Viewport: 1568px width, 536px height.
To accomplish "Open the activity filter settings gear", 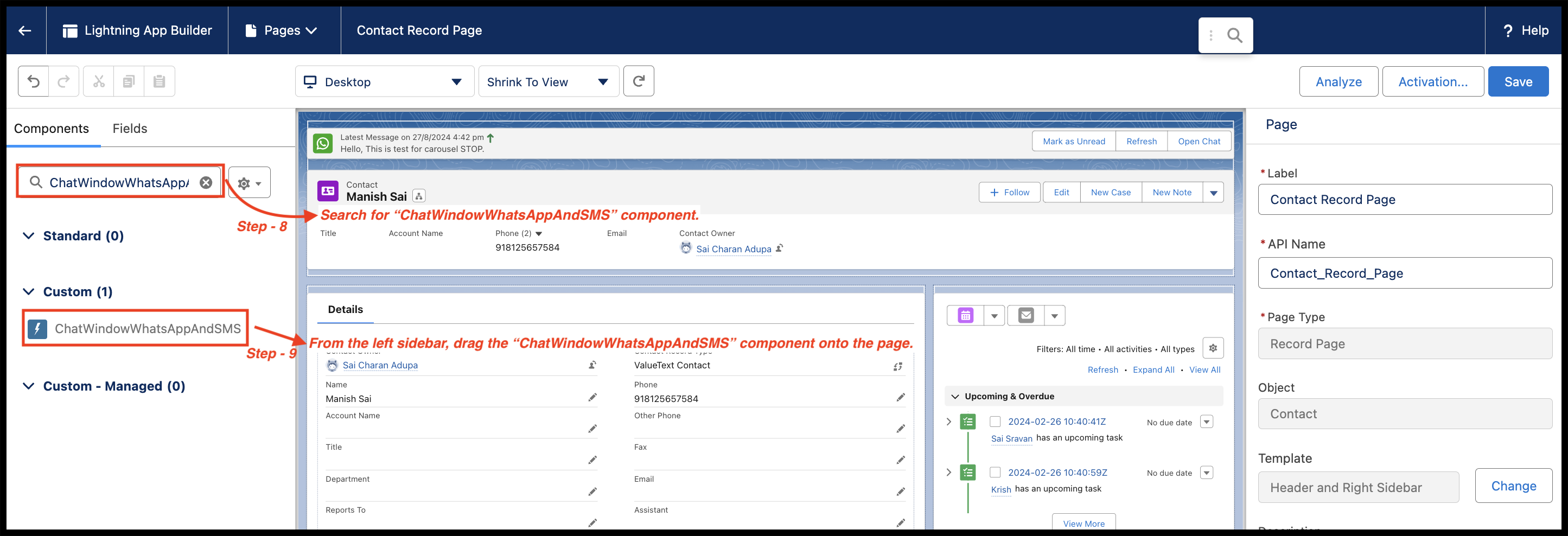I will click(x=1213, y=348).
